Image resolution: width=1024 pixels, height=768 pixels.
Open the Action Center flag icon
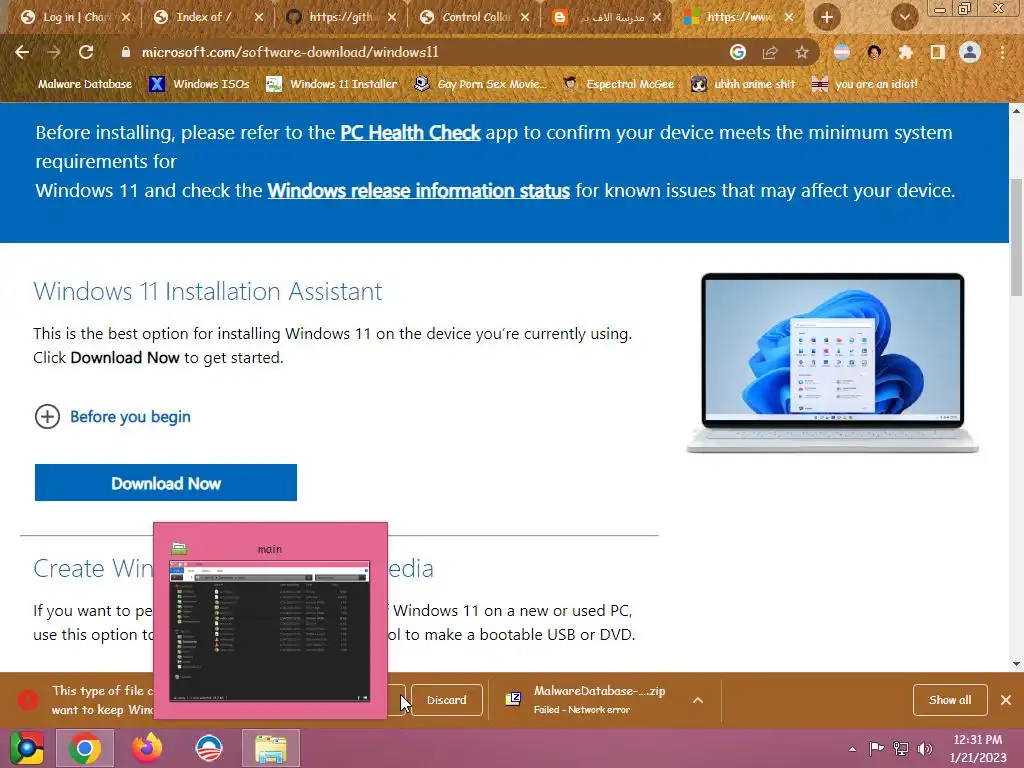tap(876, 748)
